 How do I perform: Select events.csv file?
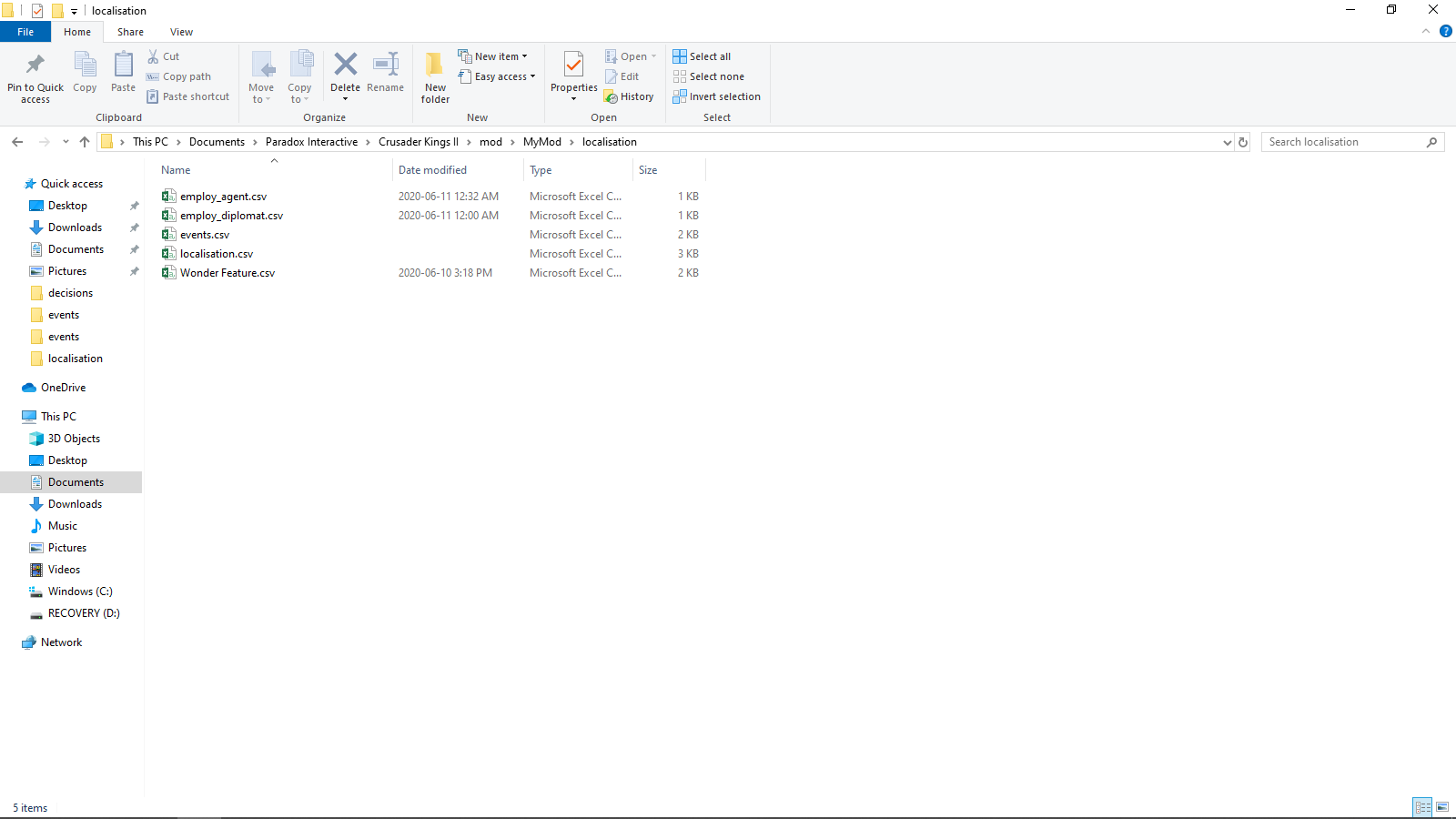tap(204, 235)
